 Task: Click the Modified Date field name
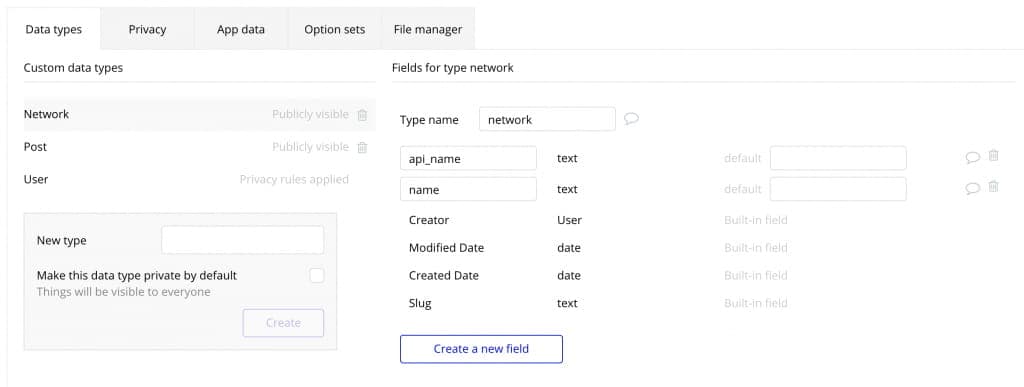(x=446, y=248)
